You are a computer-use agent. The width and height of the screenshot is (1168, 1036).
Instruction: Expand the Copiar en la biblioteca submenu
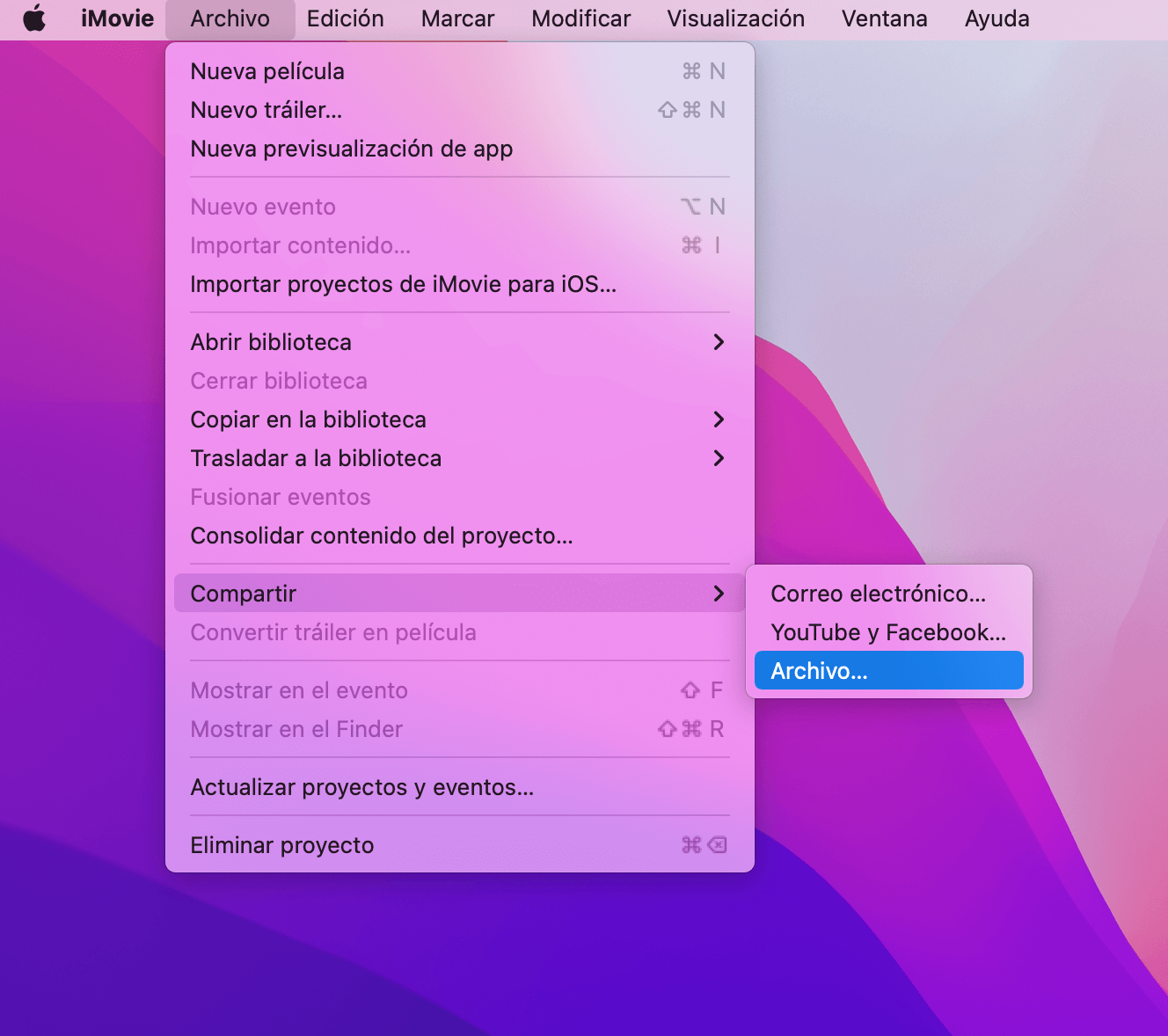pos(719,420)
